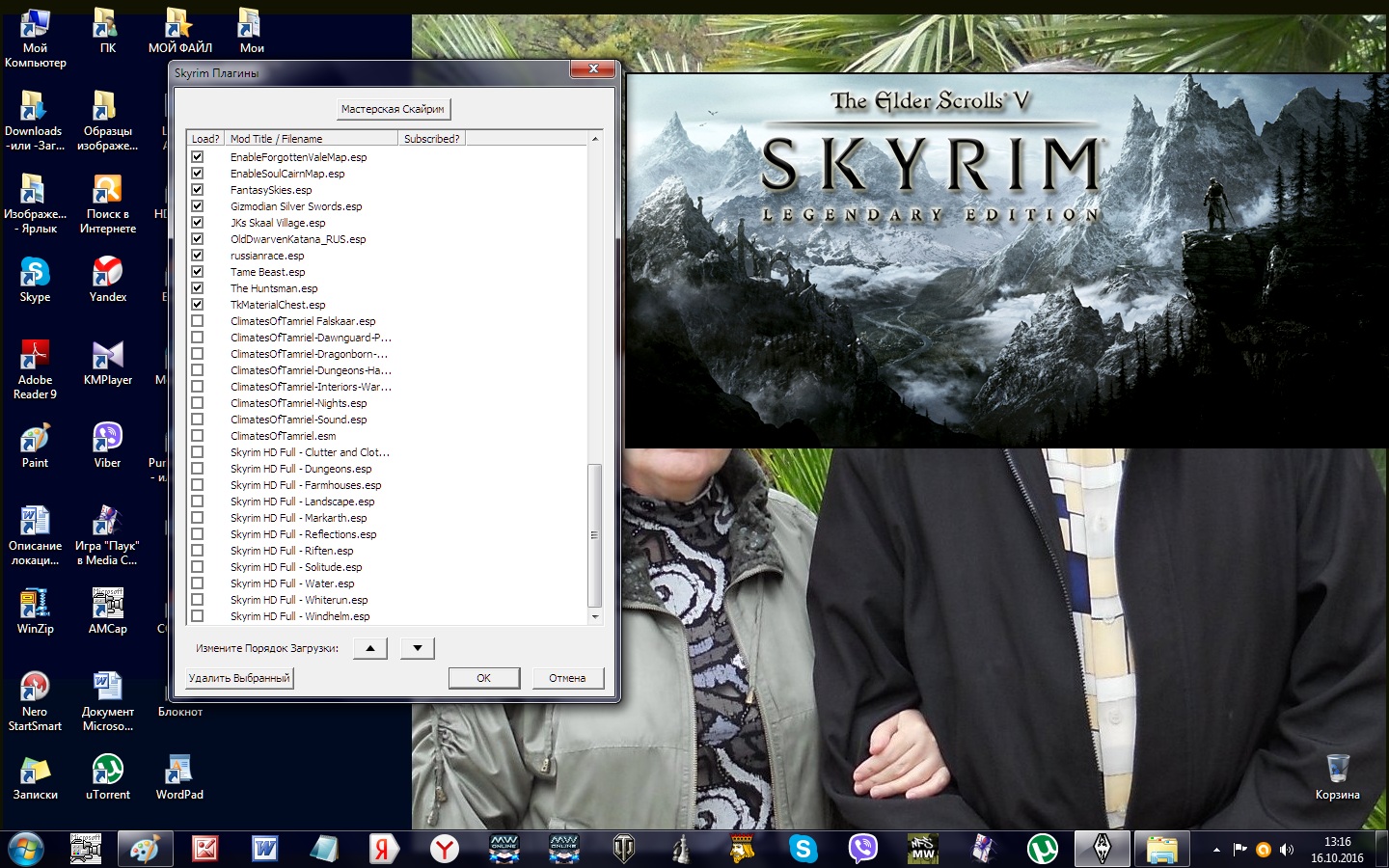The width and height of the screenshot is (1389, 868).
Task: Enable ClimatesOfTamriel.esm plugin checkbox
Action: [x=198, y=436]
